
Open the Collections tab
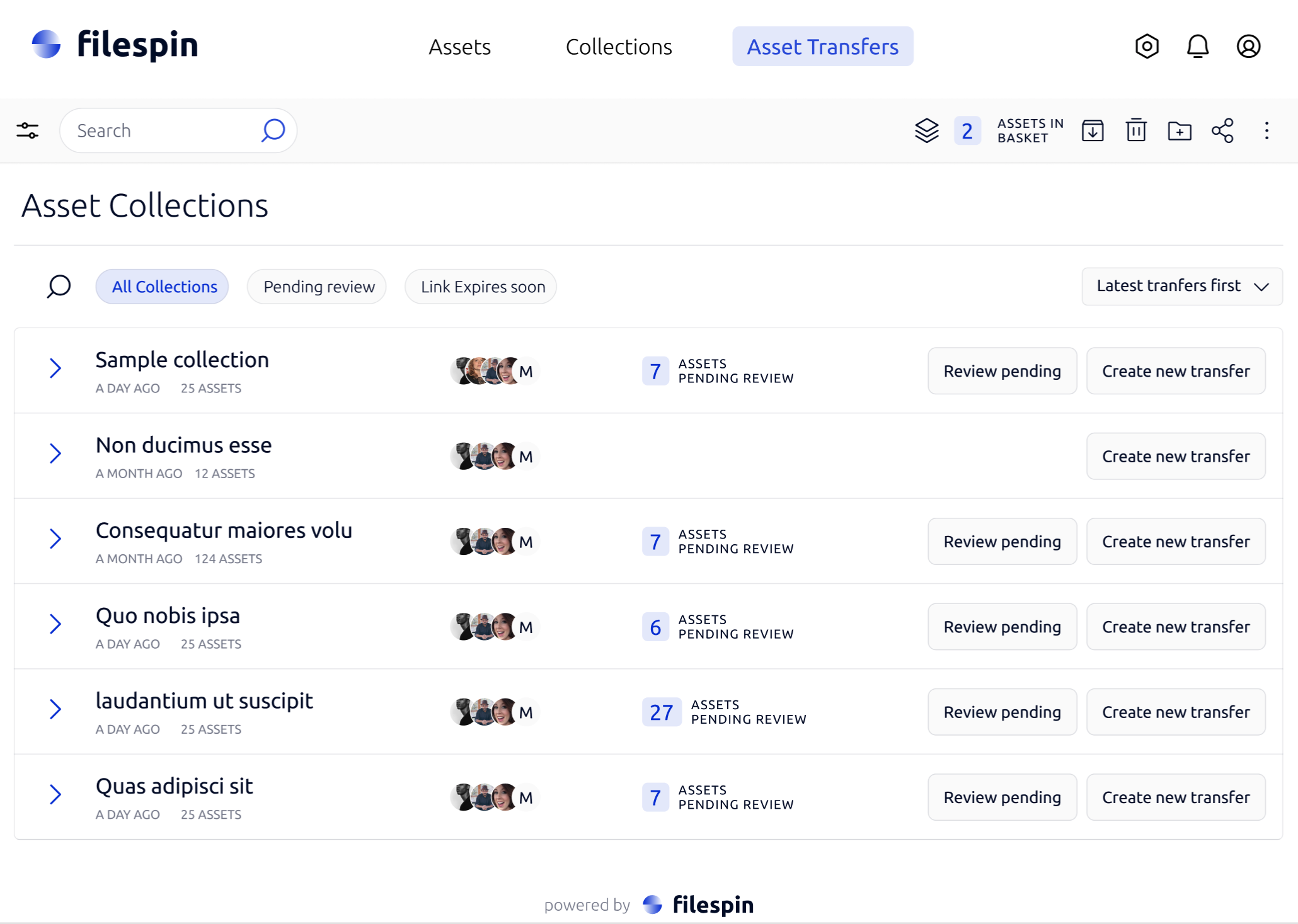point(619,47)
